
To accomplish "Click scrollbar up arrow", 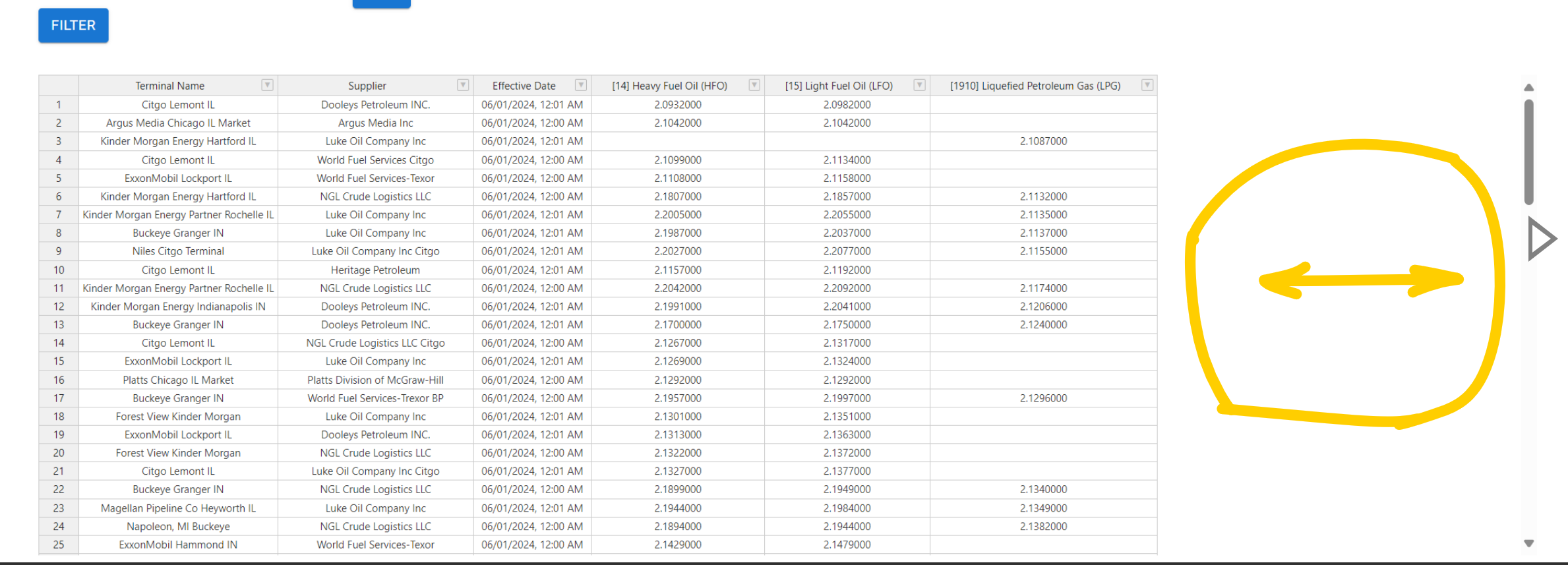I will tap(1528, 88).
